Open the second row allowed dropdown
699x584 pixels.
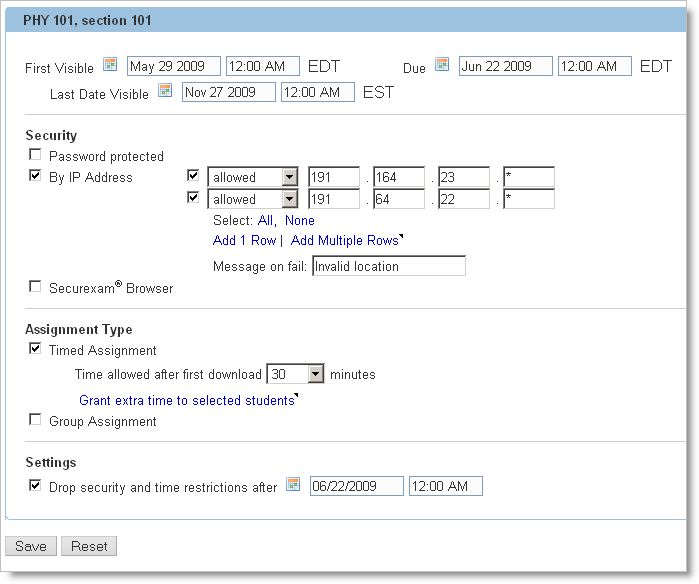[289, 199]
